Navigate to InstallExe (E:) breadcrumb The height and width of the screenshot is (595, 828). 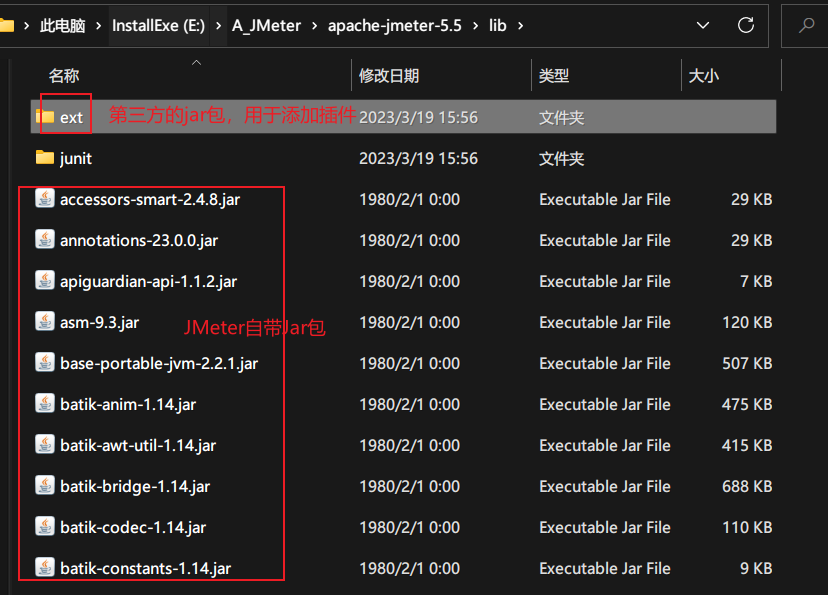tap(158, 25)
